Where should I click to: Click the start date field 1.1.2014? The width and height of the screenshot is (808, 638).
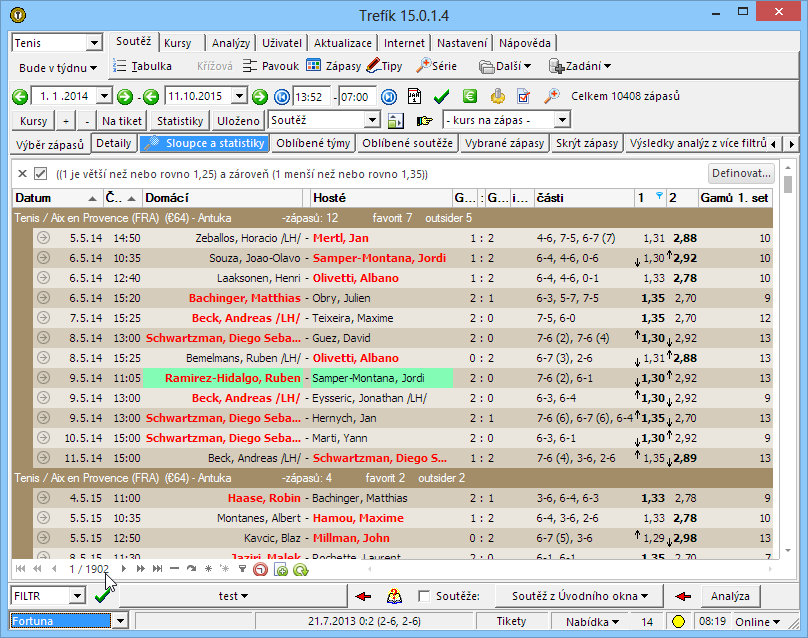(64, 97)
